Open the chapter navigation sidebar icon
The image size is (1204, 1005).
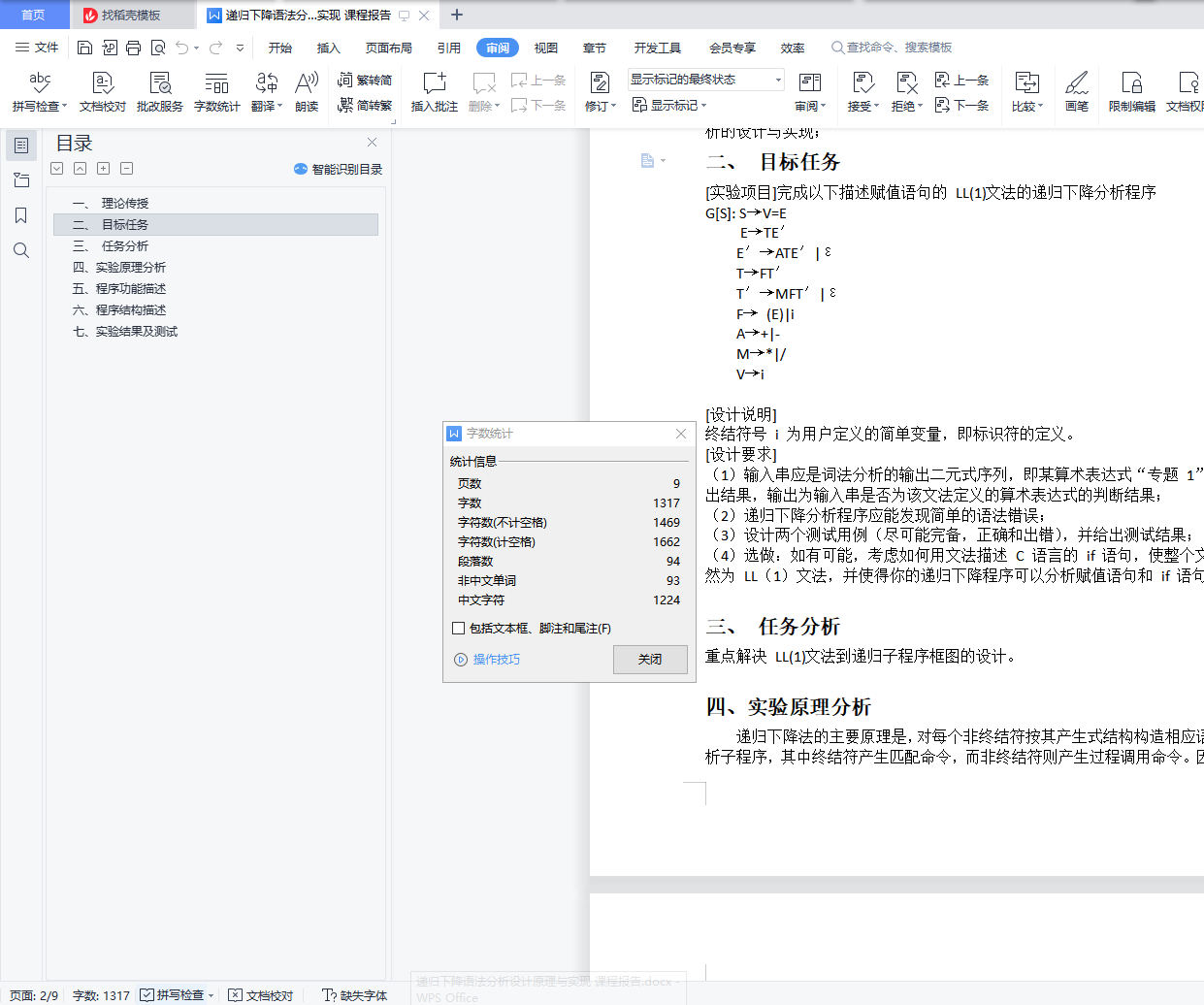[21, 180]
